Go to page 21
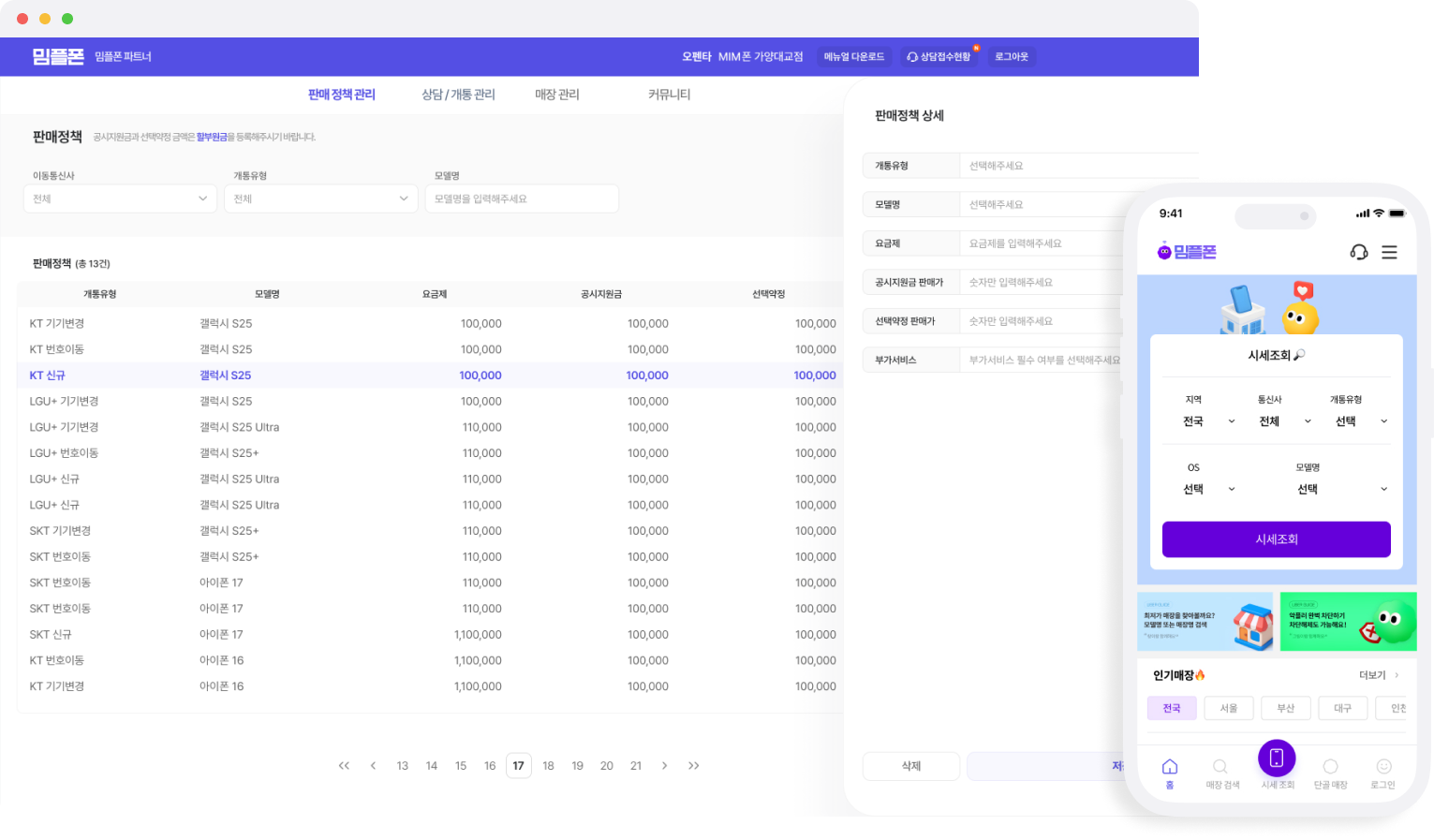This screenshot has height=840, width=1434. click(x=636, y=766)
